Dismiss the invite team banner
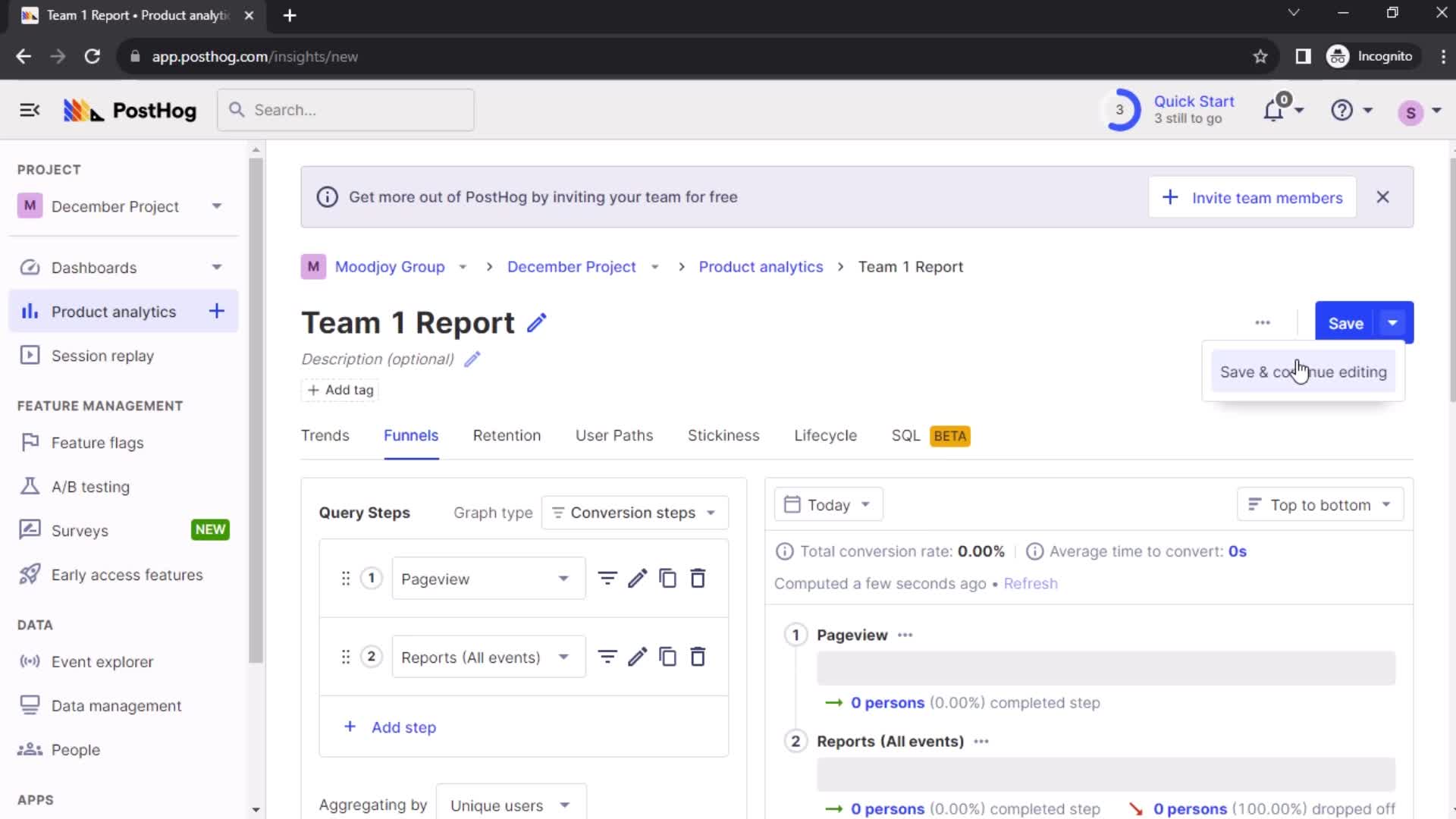 [1383, 197]
